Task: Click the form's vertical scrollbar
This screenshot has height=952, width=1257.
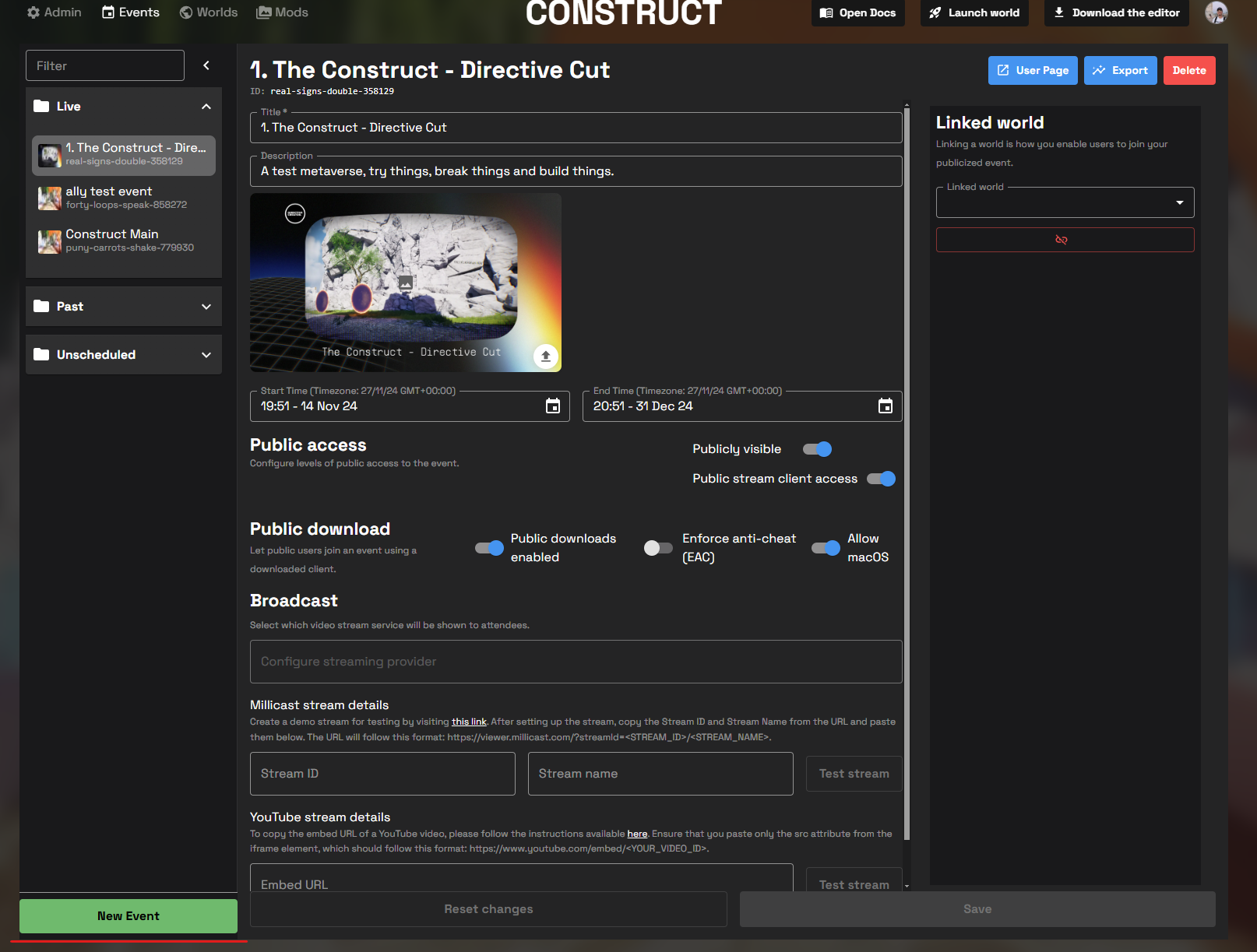Action: [x=907, y=467]
